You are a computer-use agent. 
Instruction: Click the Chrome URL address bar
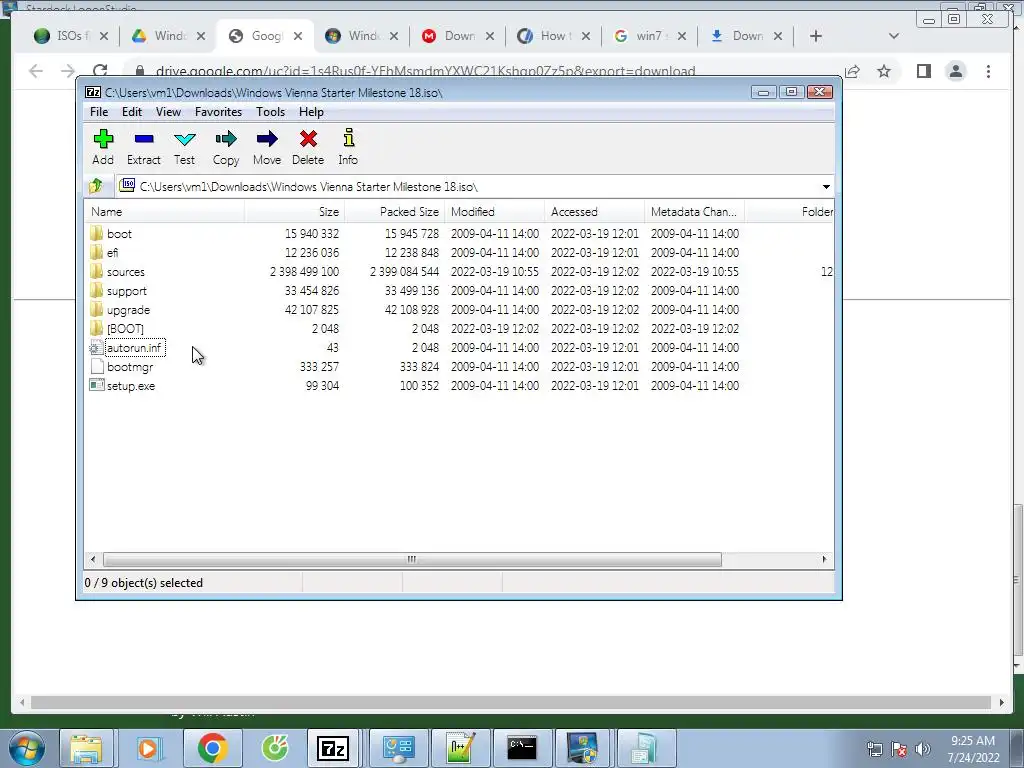click(x=425, y=71)
